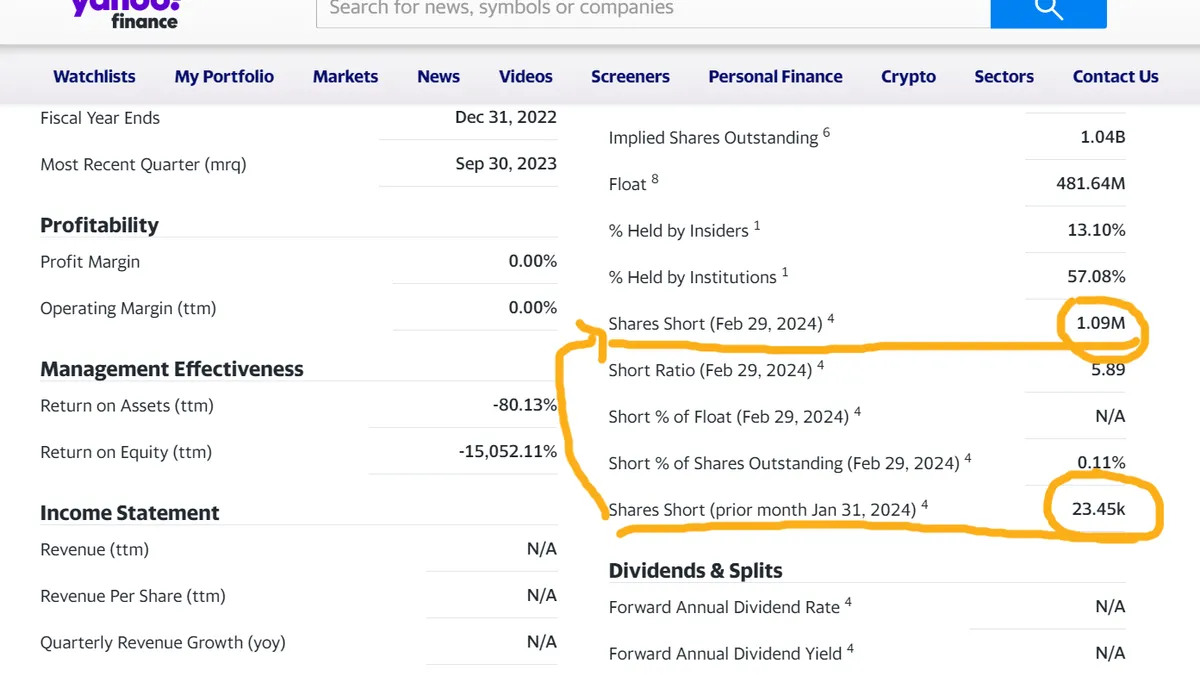1200x675 pixels.
Task: Click the blue search magnifier button
Action: pos(1048,10)
